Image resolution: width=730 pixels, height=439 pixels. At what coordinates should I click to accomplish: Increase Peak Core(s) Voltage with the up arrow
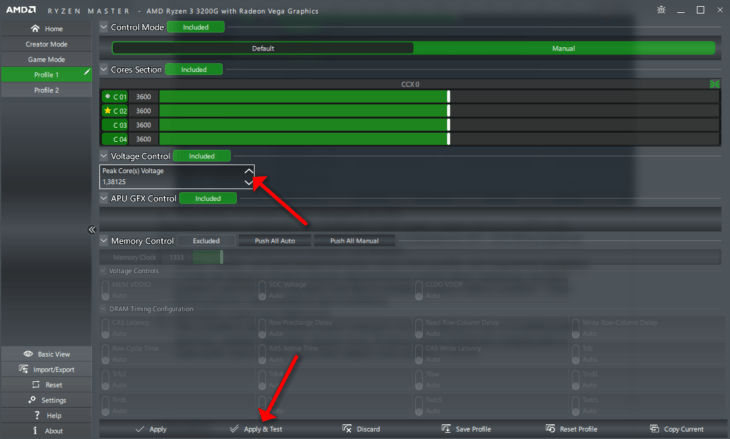pos(249,171)
